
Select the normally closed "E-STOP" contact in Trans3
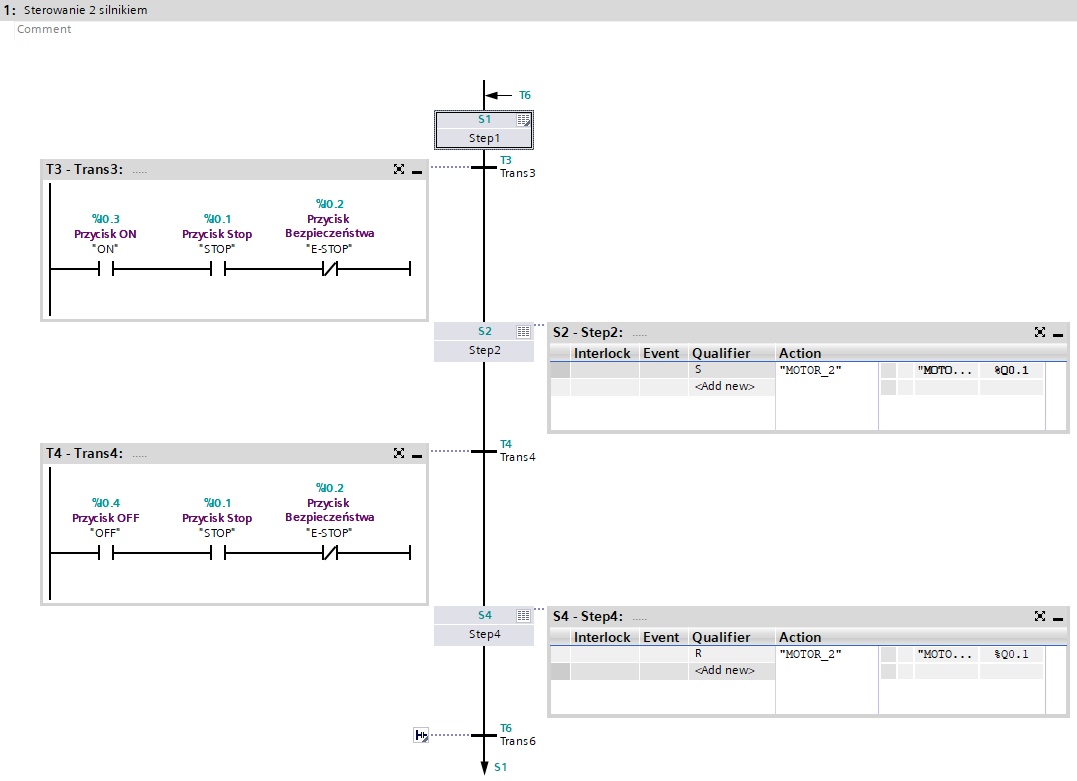coord(329,269)
